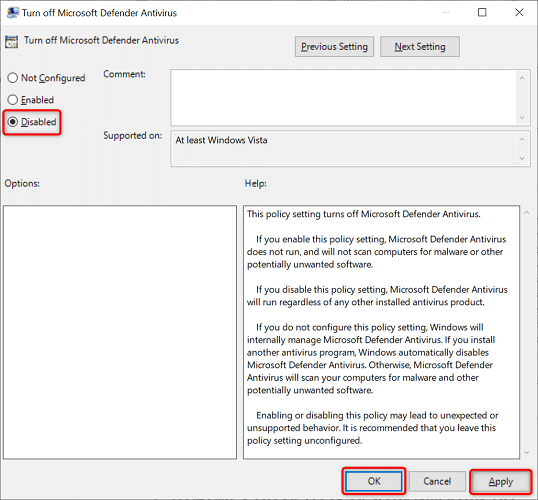Cancel the policy changes

(437, 481)
